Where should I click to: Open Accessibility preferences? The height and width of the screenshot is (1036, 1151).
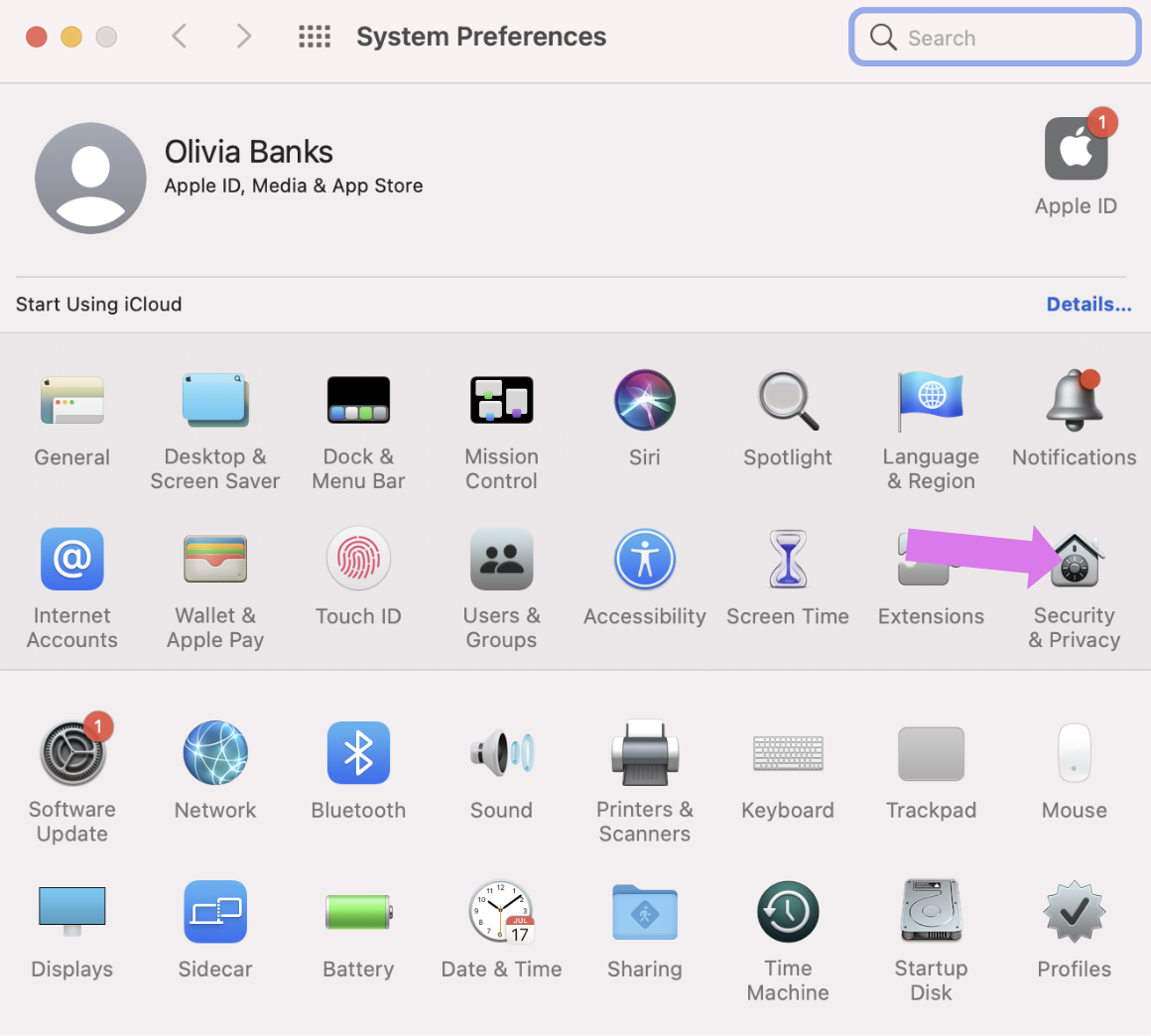click(645, 559)
